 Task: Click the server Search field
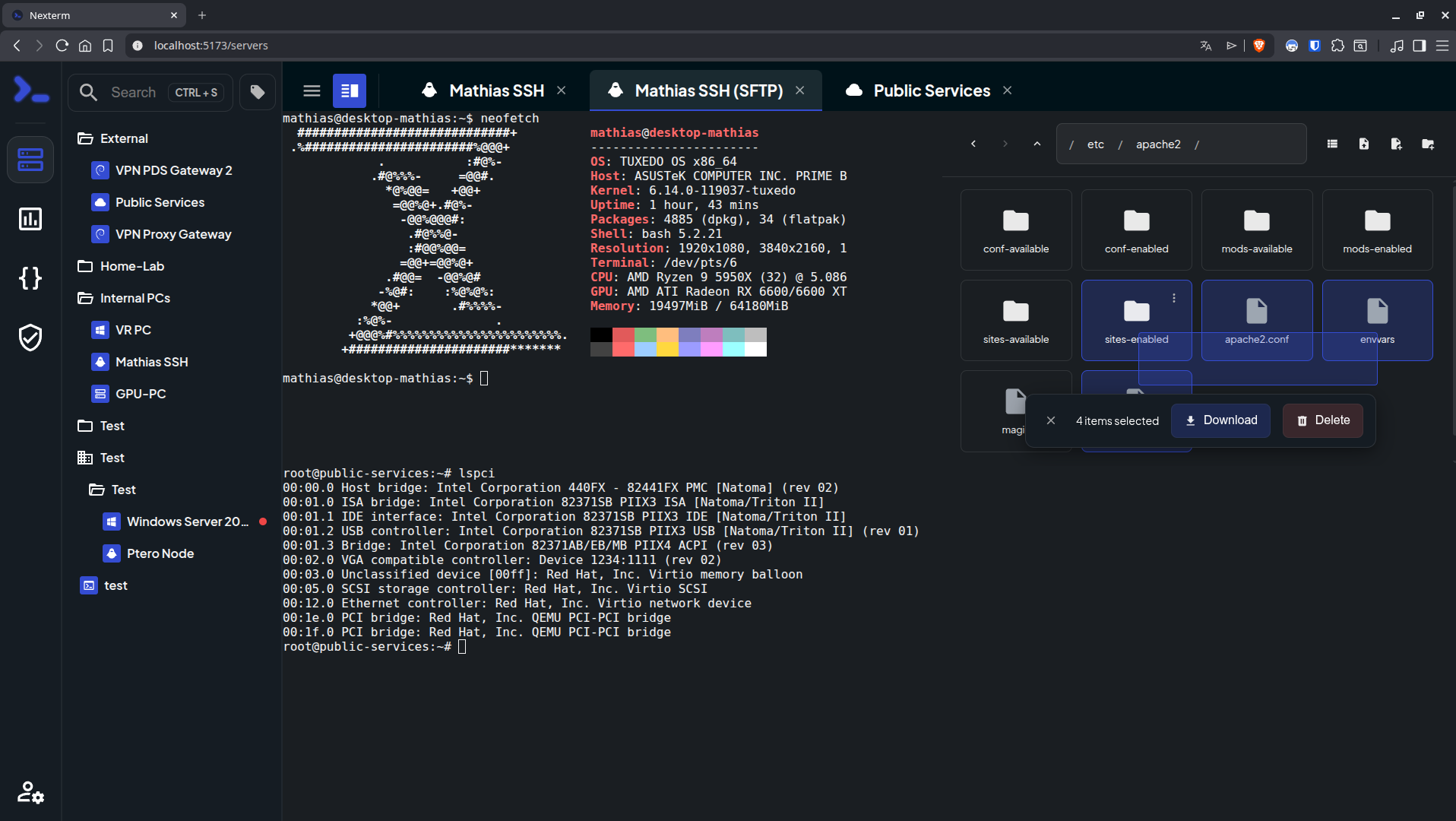(x=134, y=92)
